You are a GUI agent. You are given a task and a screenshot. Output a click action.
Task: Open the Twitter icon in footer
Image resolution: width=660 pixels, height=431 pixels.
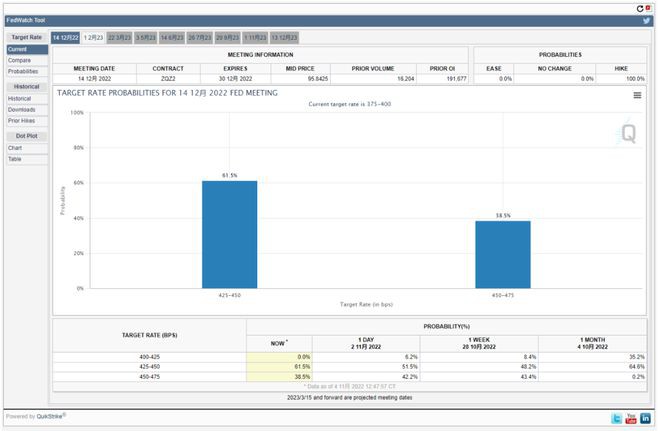[617, 417]
